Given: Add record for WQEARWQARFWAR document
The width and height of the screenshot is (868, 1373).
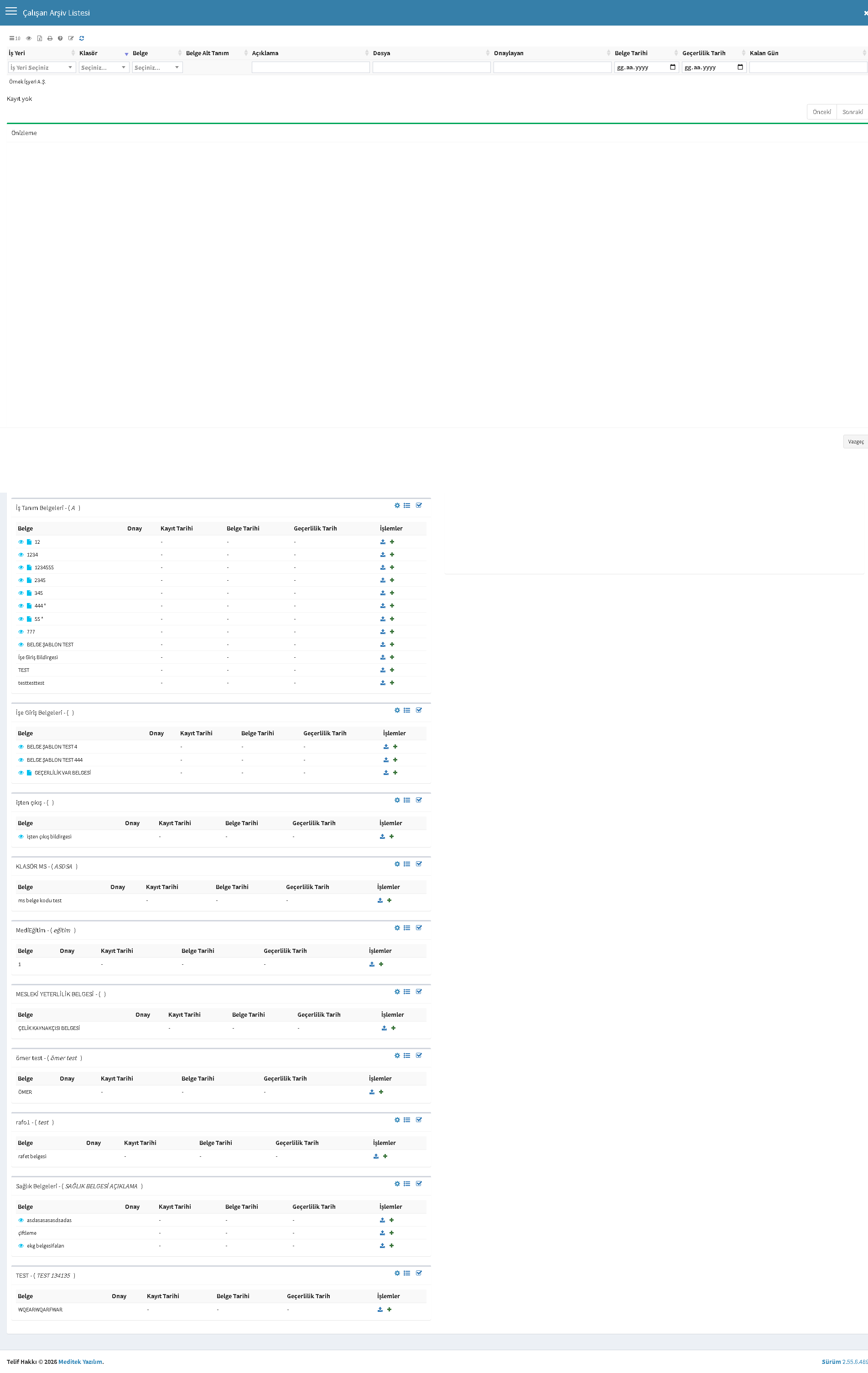Looking at the screenshot, I should pos(389,1309).
